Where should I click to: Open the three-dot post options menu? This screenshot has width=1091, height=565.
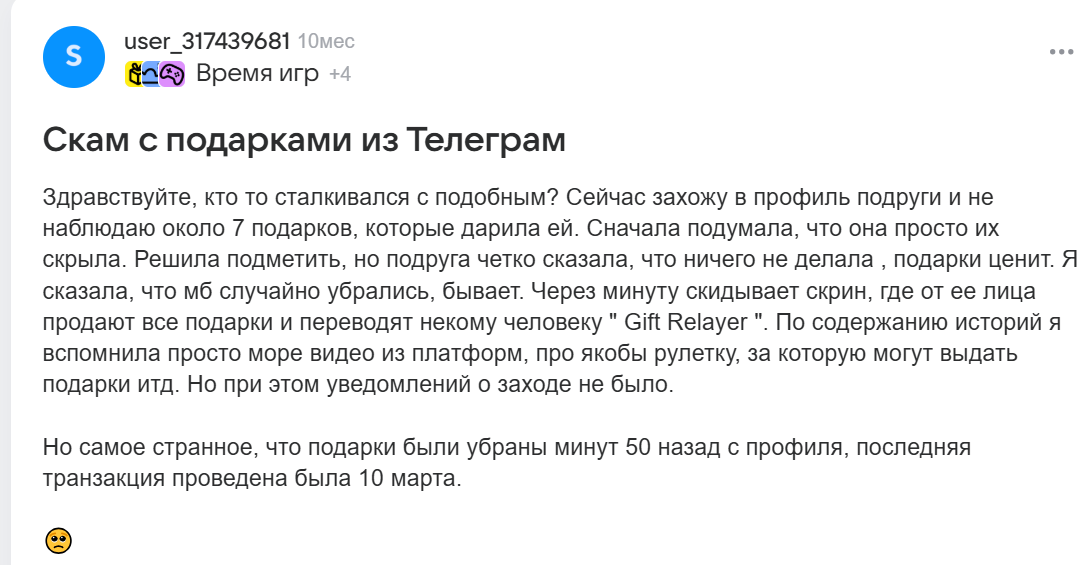[1061, 52]
